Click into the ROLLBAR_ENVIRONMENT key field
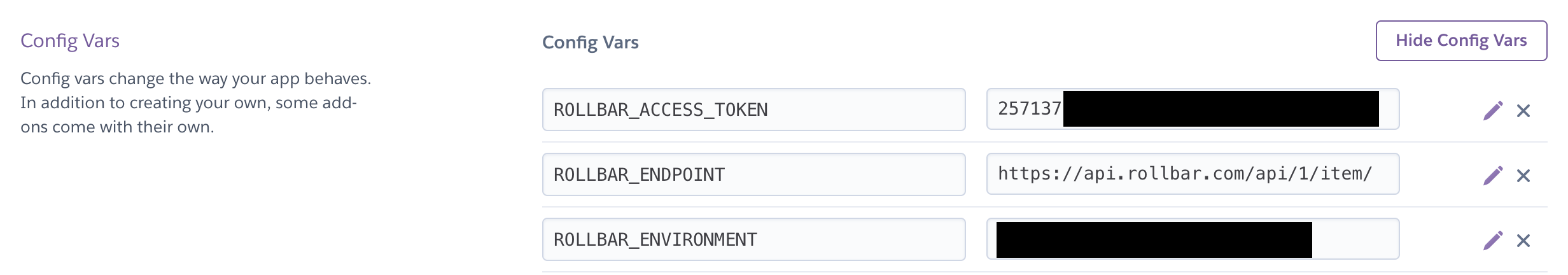The height and width of the screenshot is (275, 1568). 753,239
